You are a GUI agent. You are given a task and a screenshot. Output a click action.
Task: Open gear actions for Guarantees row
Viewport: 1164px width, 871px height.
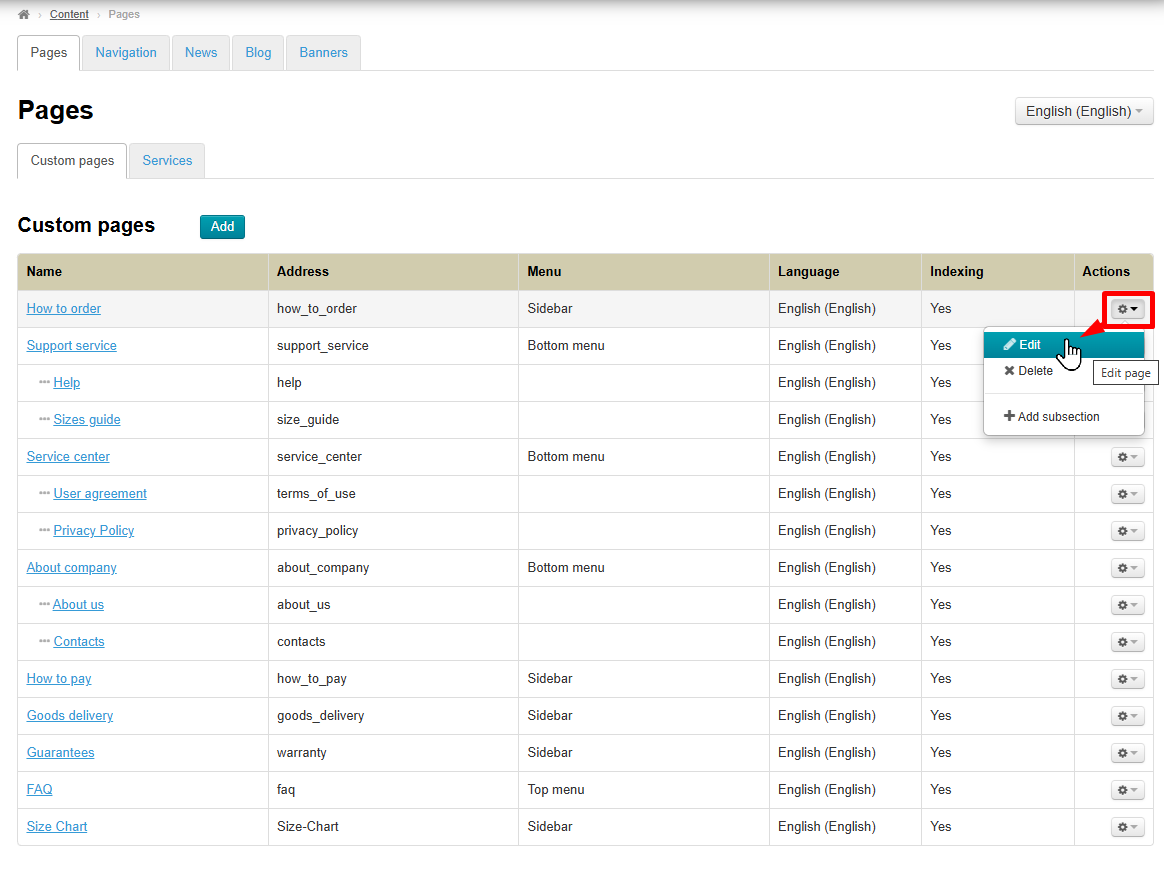coord(1127,753)
